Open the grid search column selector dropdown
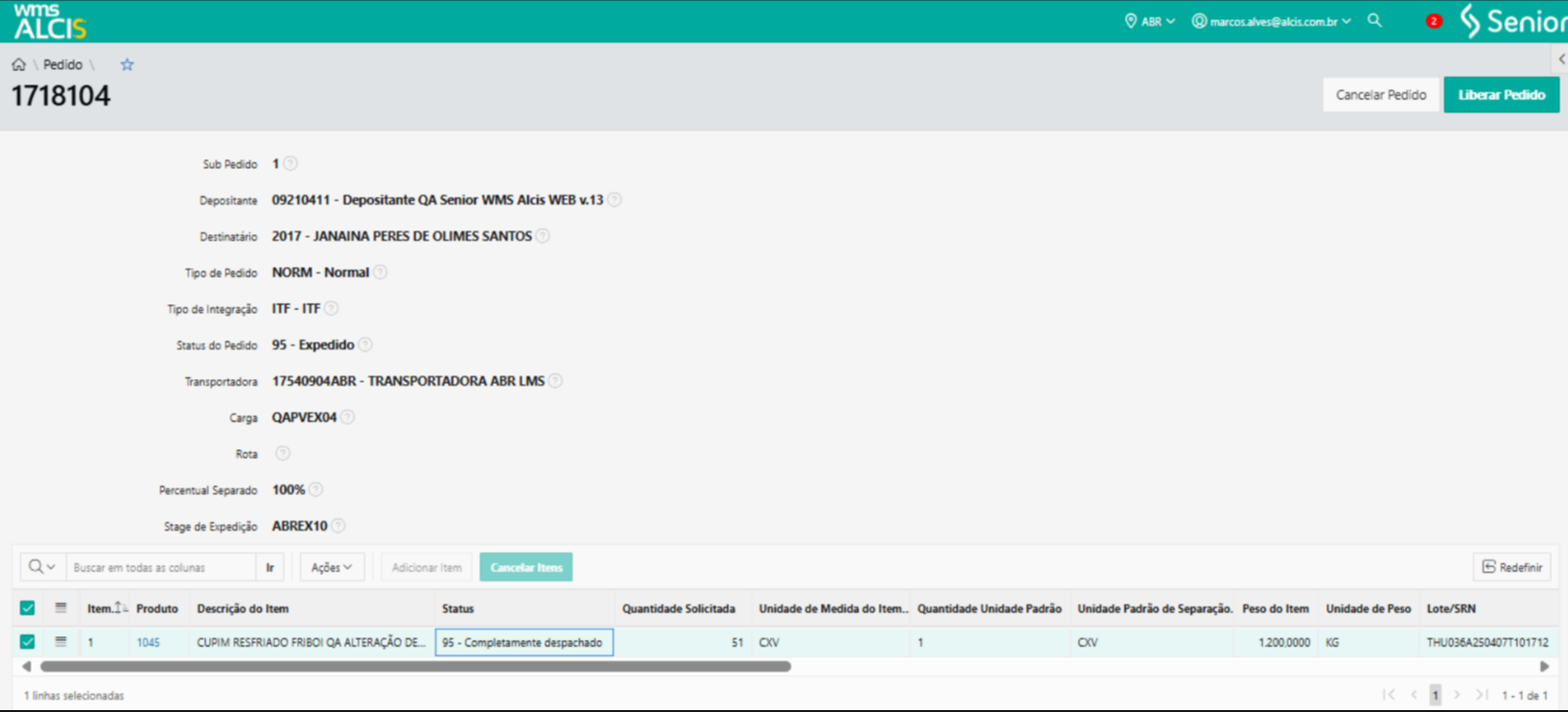This screenshot has height=712, width=1568. point(42,567)
